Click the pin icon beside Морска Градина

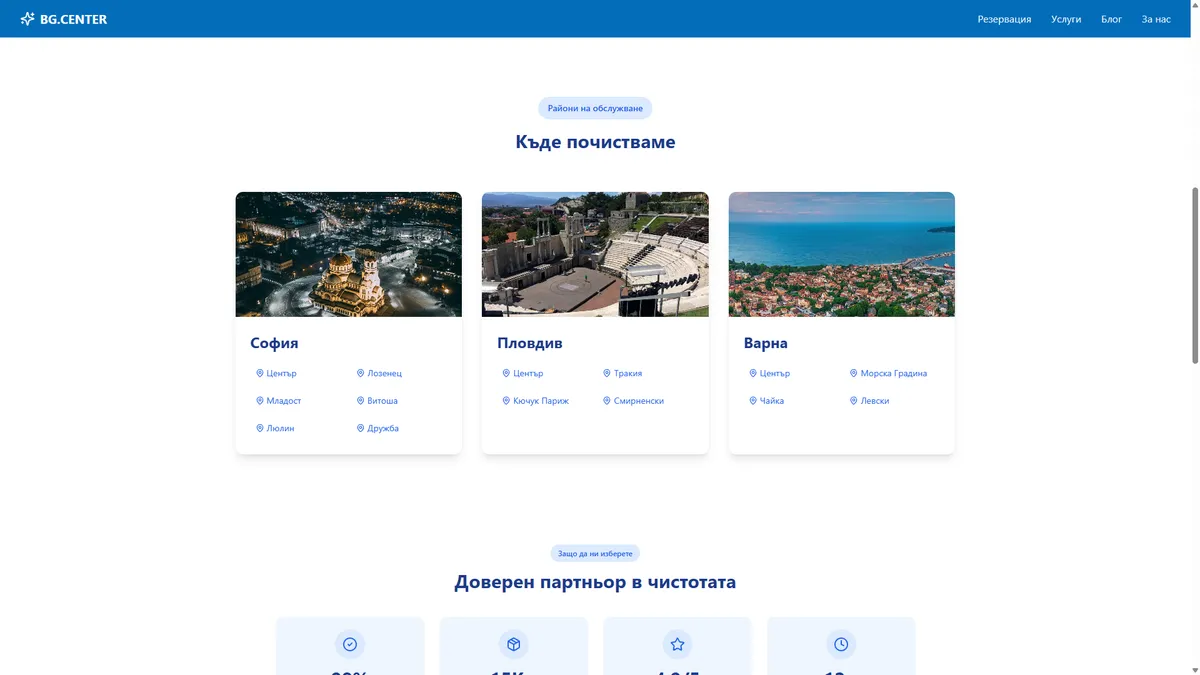pyautogui.click(x=853, y=373)
